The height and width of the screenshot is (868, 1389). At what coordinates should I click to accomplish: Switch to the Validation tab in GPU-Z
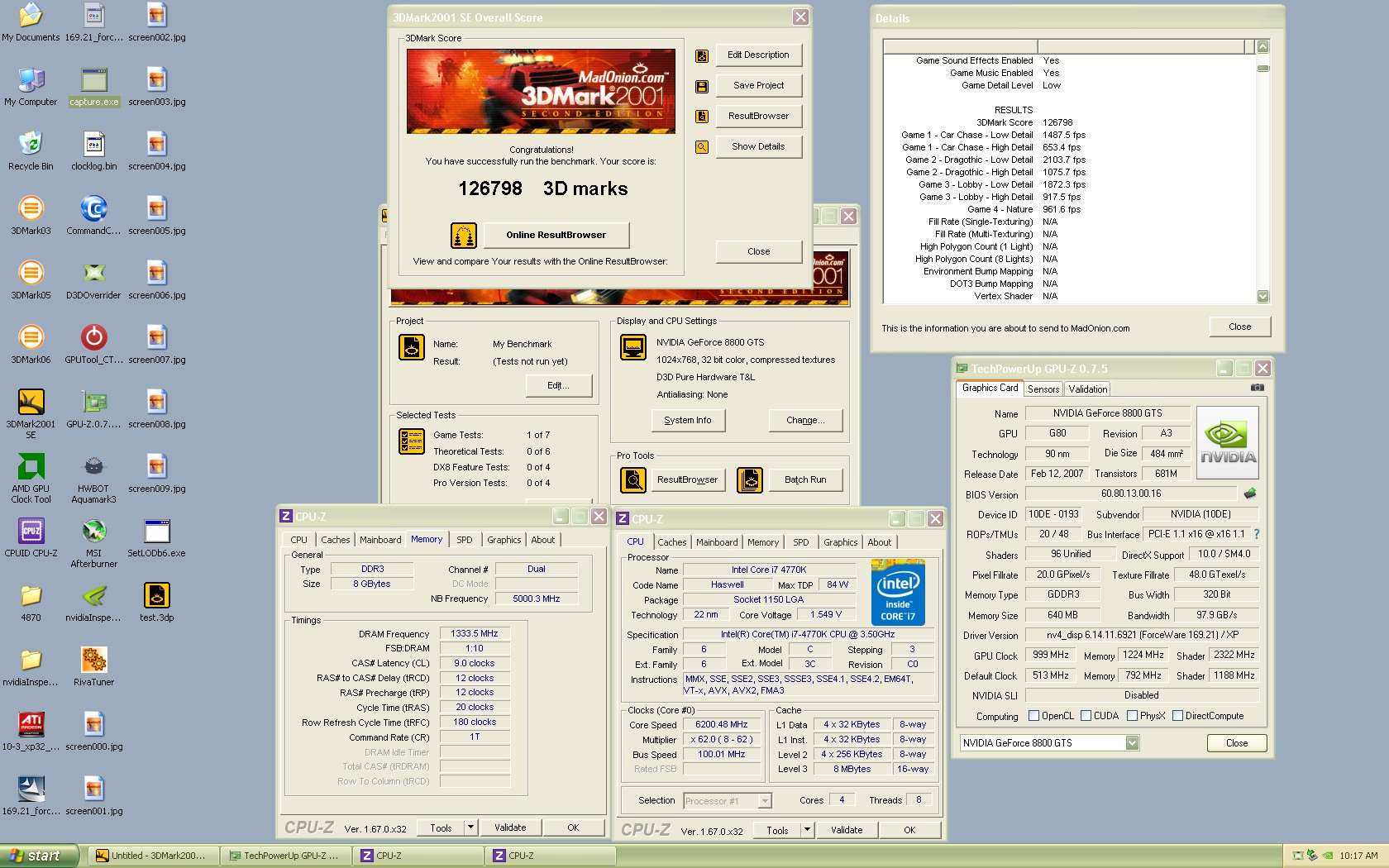click(1087, 389)
